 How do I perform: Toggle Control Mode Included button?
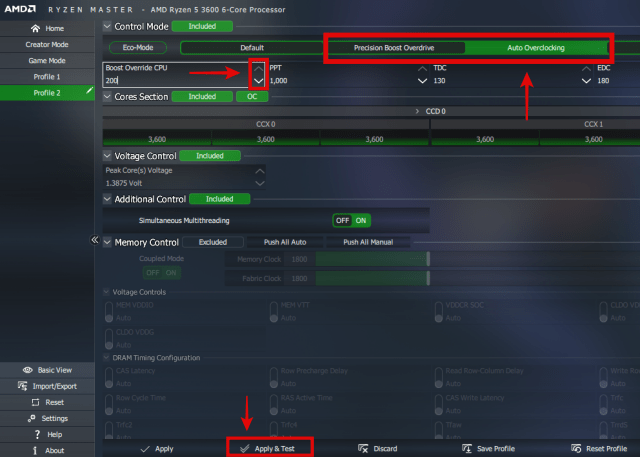tap(202, 27)
